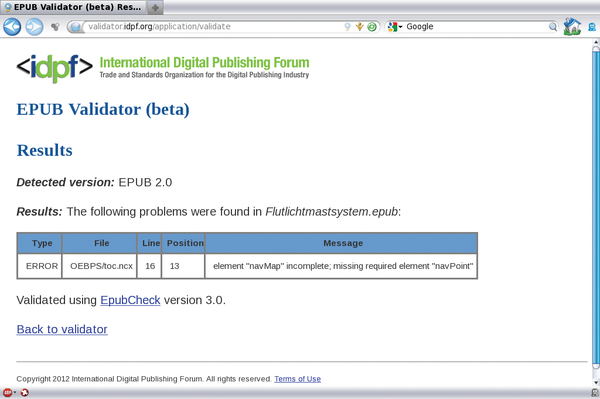Image resolution: width=600 pixels, height=399 pixels.
Task: Click the Results heading
Action: tap(44, 150)
